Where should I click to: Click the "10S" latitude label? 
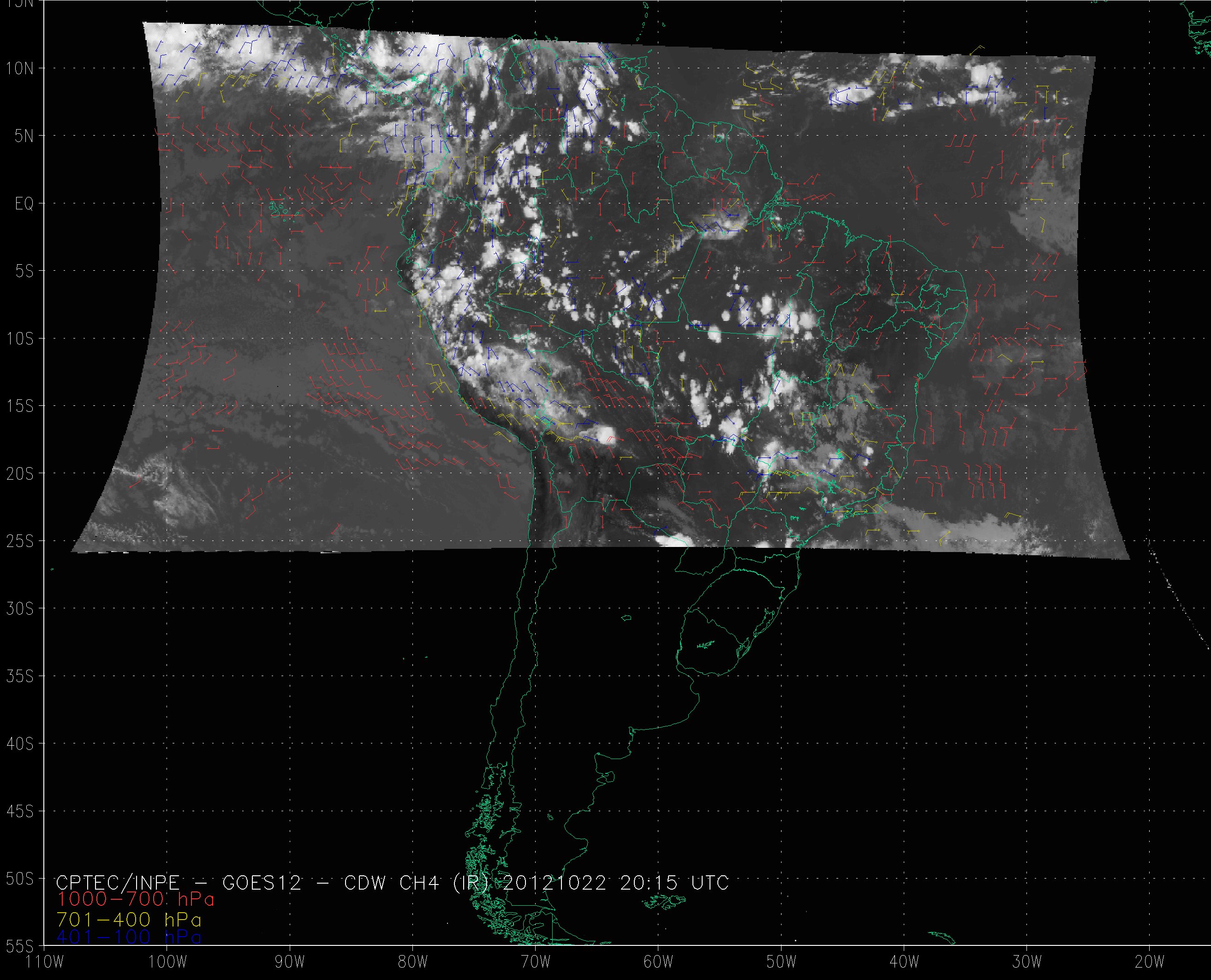click(20, 339)
